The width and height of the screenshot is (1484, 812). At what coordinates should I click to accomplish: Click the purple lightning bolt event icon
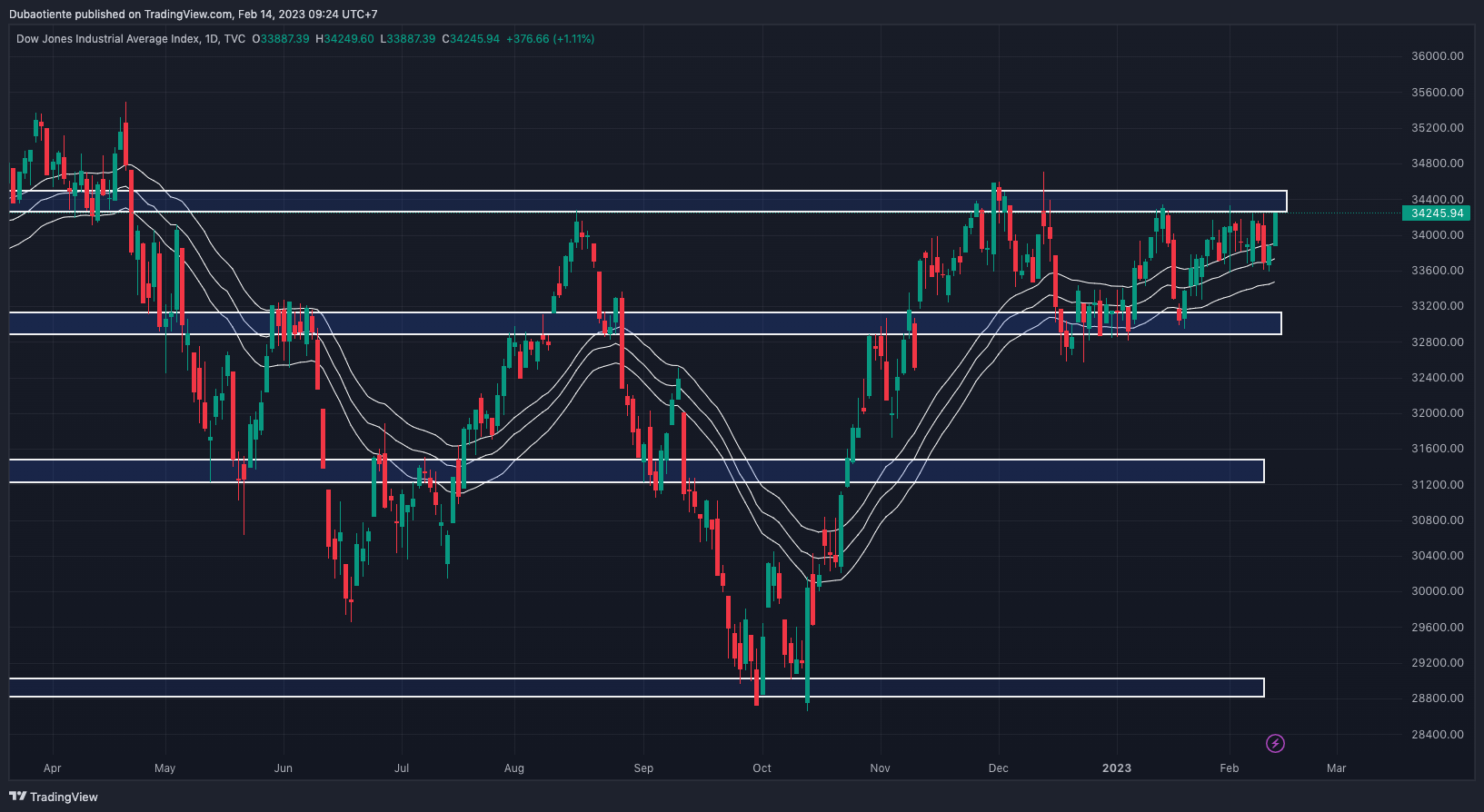[x=1275, y=744]
